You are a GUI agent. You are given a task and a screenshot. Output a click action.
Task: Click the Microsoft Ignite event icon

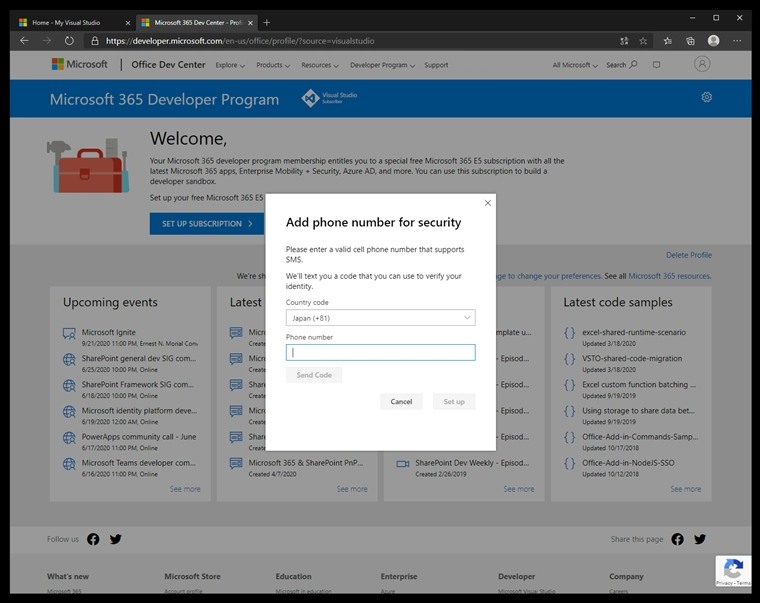click(x=69, y=334)
